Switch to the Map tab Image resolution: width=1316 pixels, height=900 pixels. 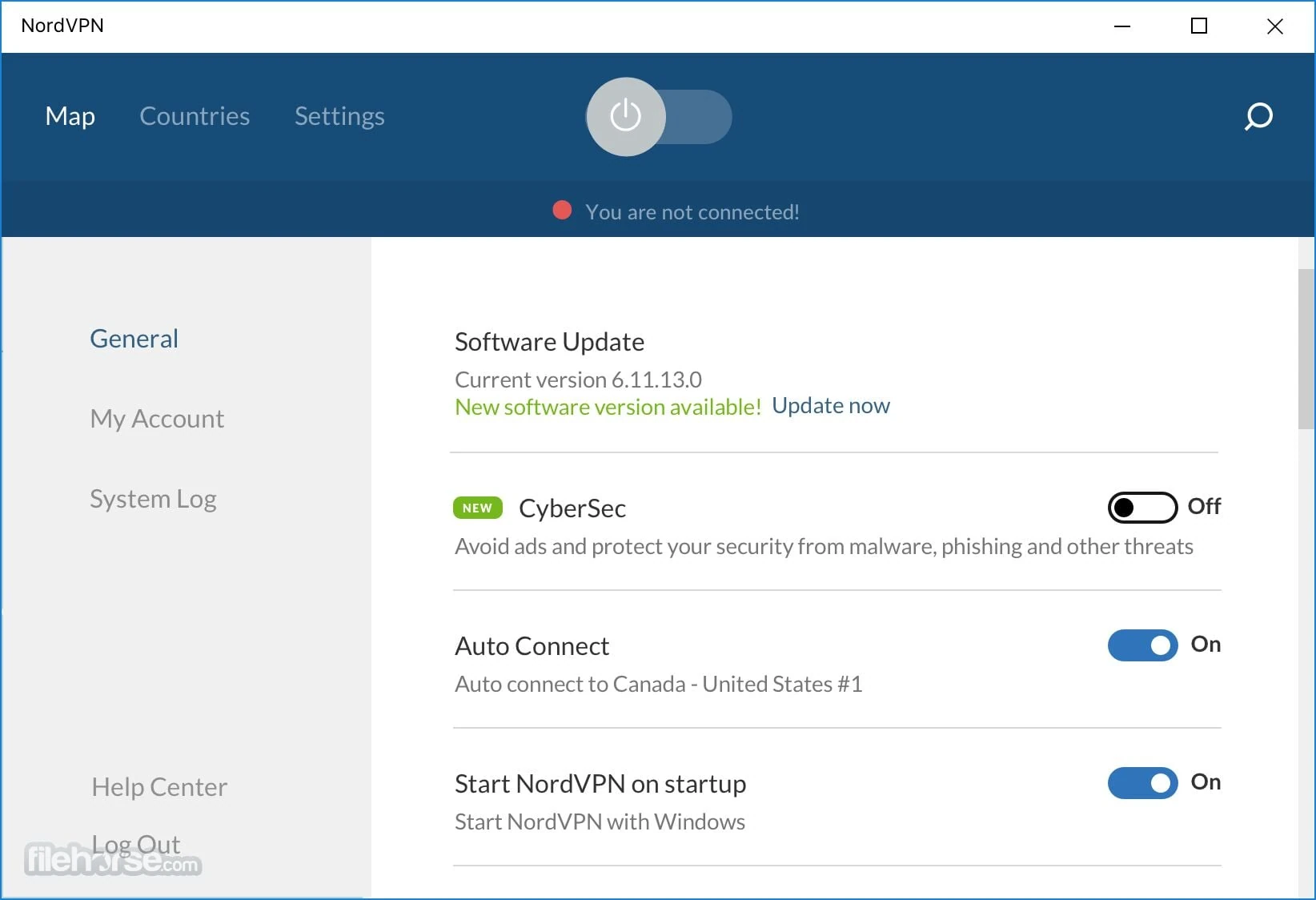(70, 116)
